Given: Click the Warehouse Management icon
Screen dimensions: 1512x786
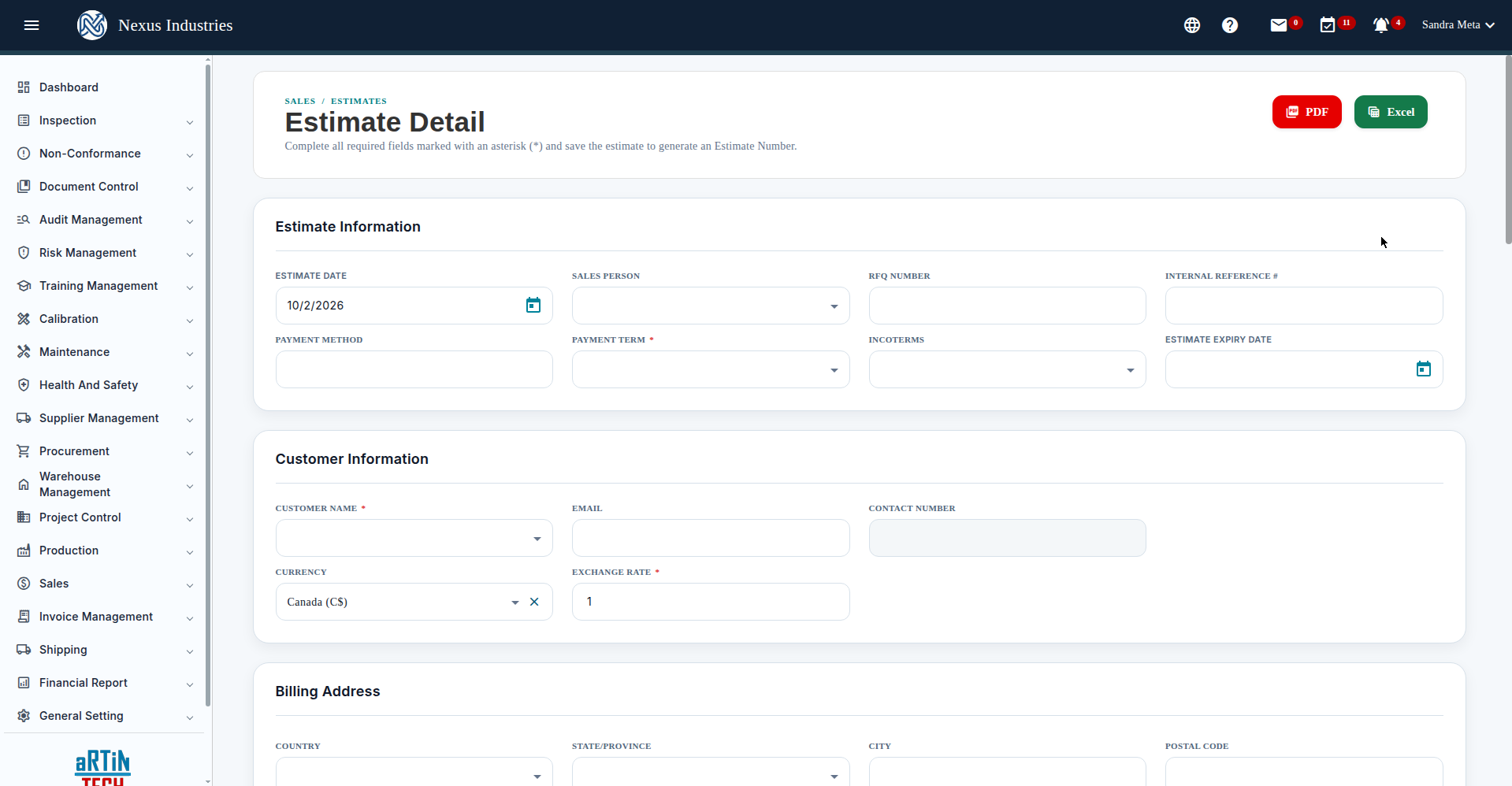Looking at the screenshot, I should [24, 484].
